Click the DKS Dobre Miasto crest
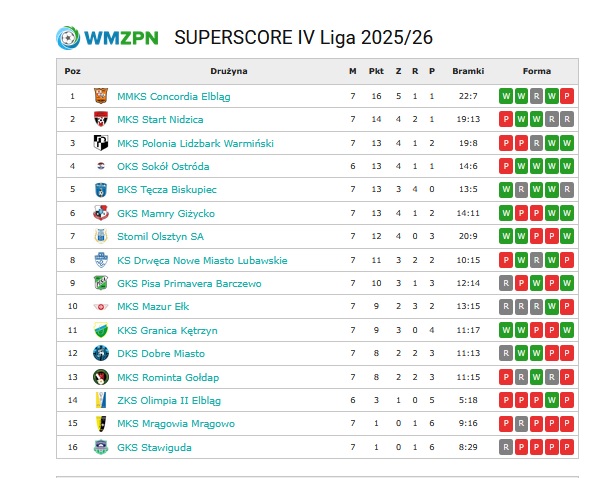 (x=101, y=353)
